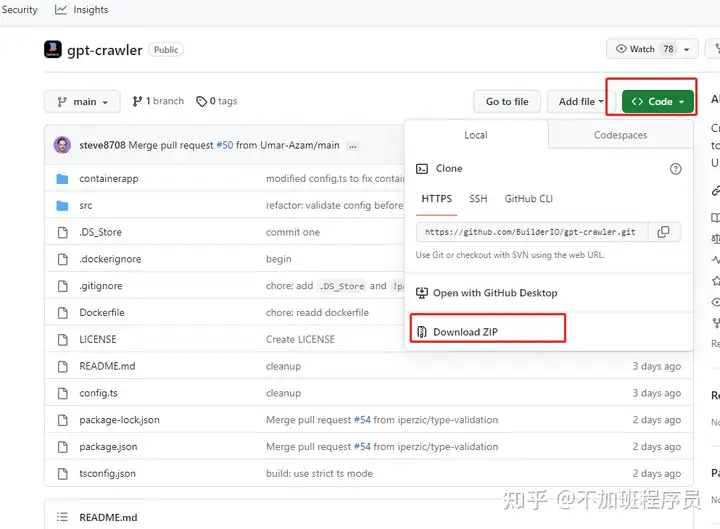720x529 pixels.
Task: Open steve8708 author link
Action: [x=102, y=146]
